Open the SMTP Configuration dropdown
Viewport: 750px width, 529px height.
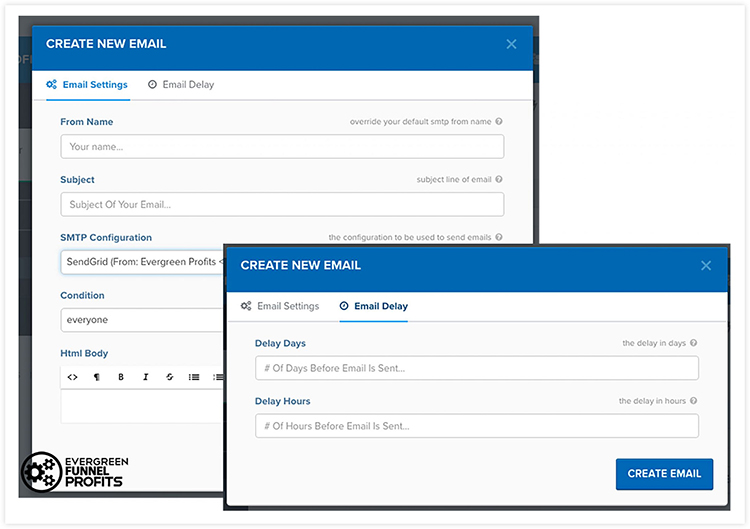click(x=143, y=262)
